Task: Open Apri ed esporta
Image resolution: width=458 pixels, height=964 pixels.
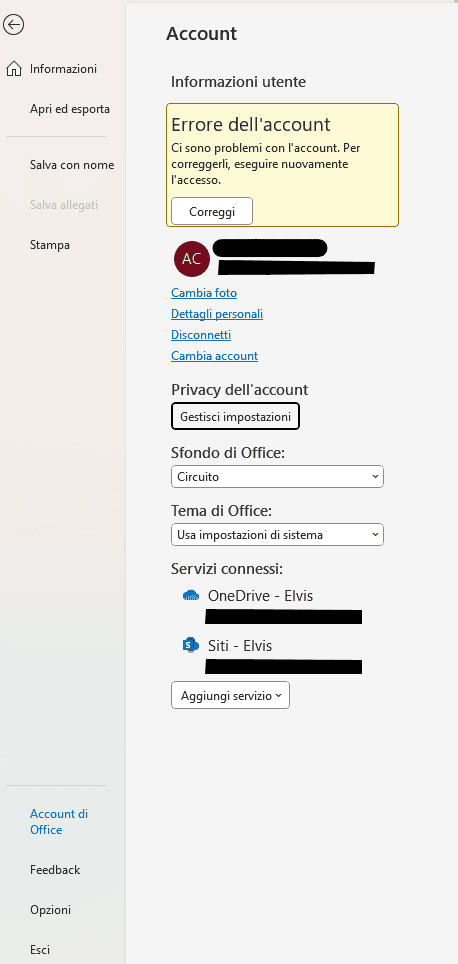Action: pyautogui.click(x=70, y=109)
